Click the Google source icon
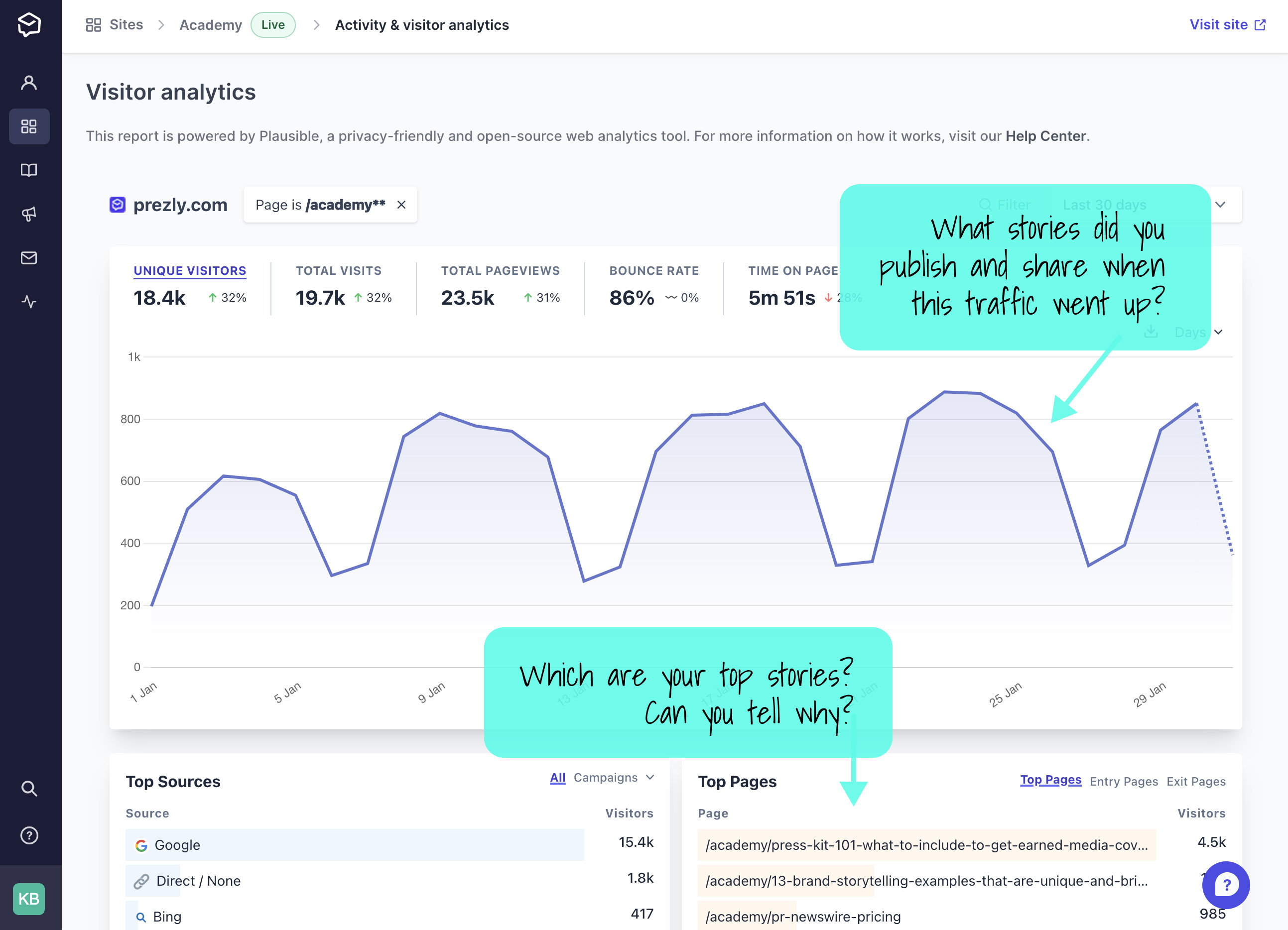1288x930 pixels. 141,845
